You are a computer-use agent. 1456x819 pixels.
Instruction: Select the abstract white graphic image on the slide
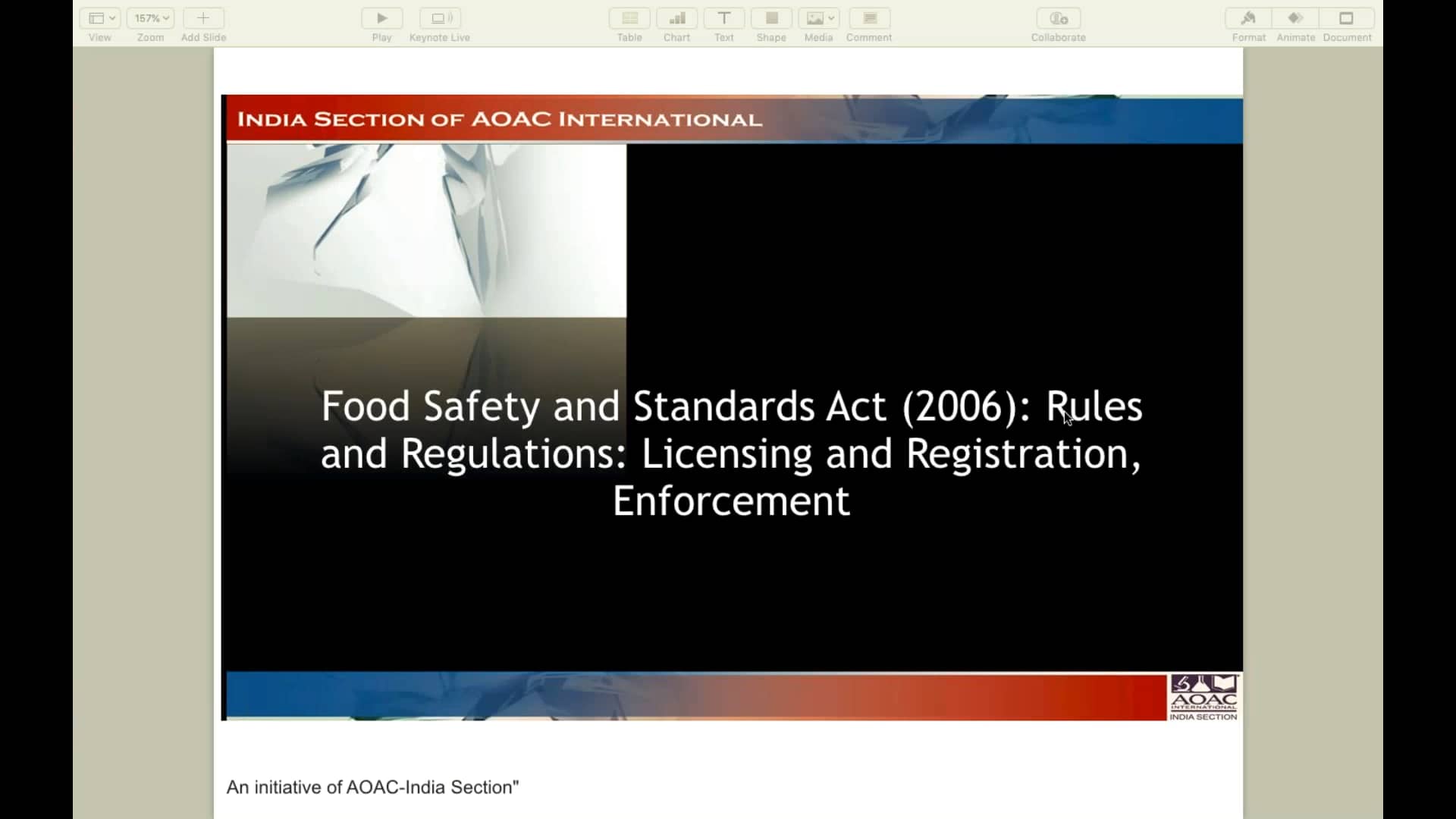click(x=426, y=231)
